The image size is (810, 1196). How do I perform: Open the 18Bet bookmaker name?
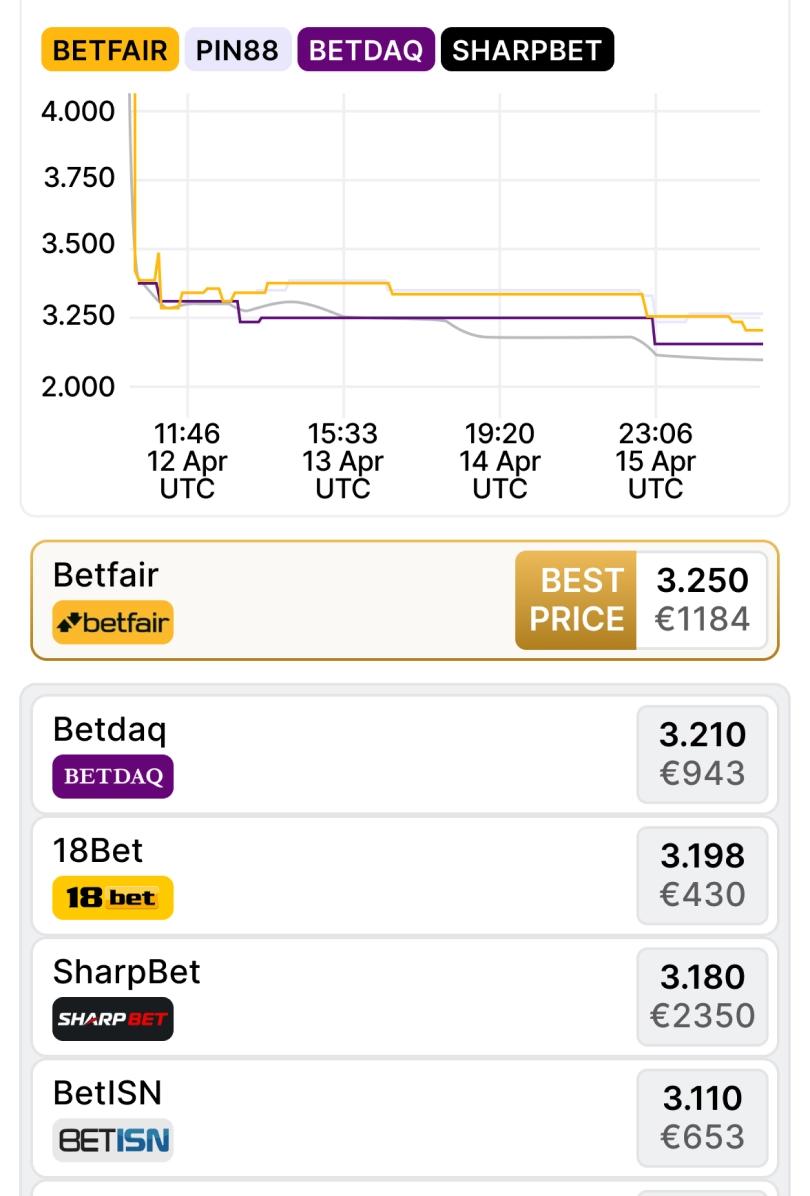(x=98, y=850)
